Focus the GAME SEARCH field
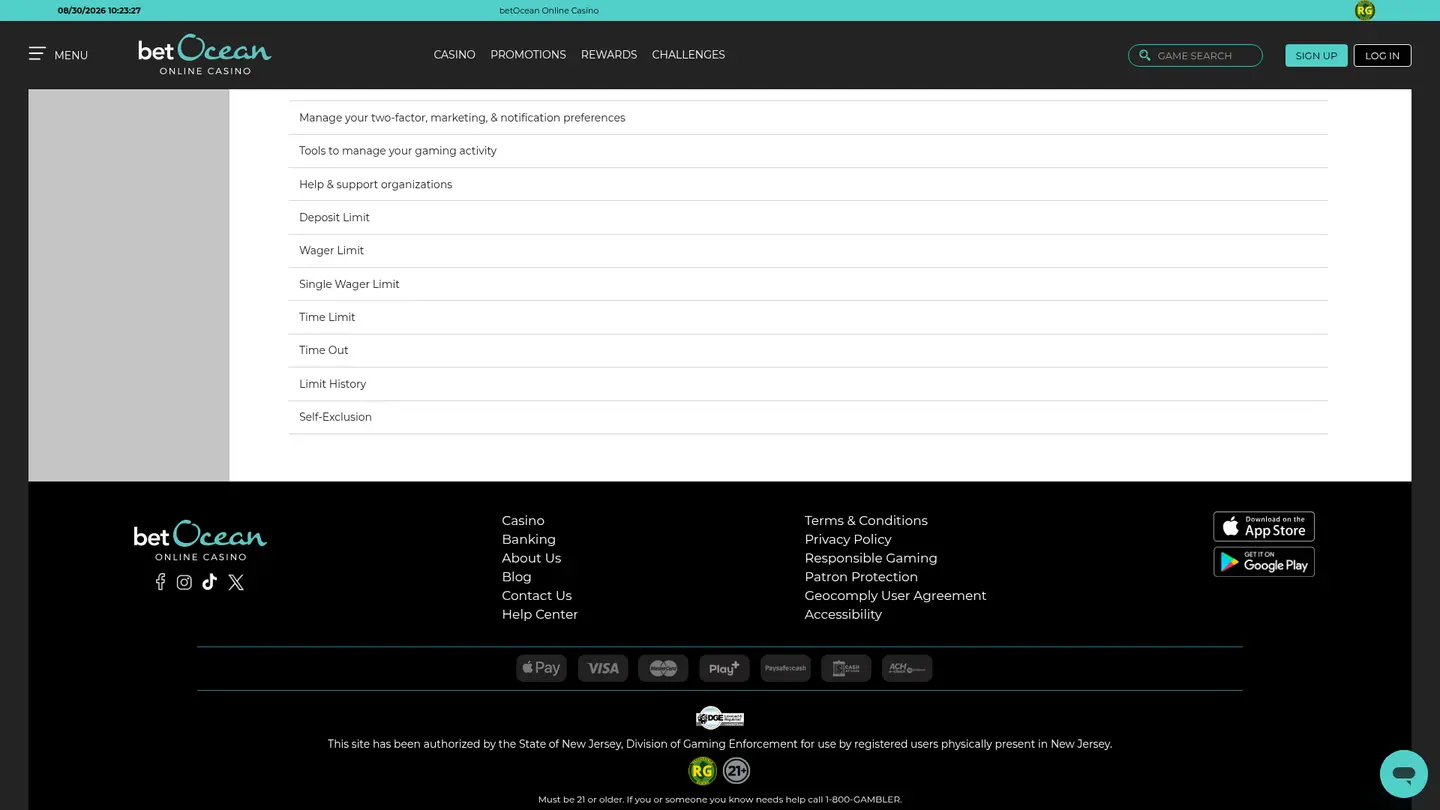This screenshot has height=810, width=1440. (1195, 56)
